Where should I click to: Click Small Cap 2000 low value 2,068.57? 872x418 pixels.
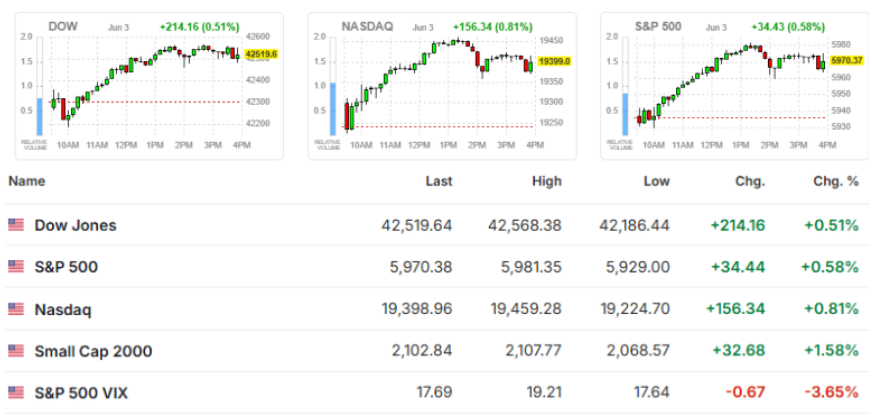(638, 351)
